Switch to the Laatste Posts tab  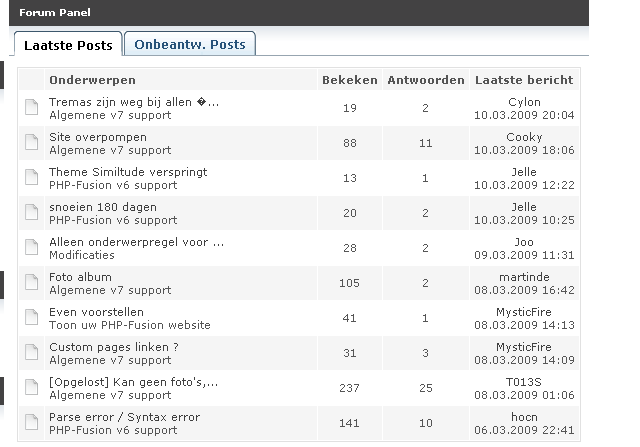click(x=68, y=44)
